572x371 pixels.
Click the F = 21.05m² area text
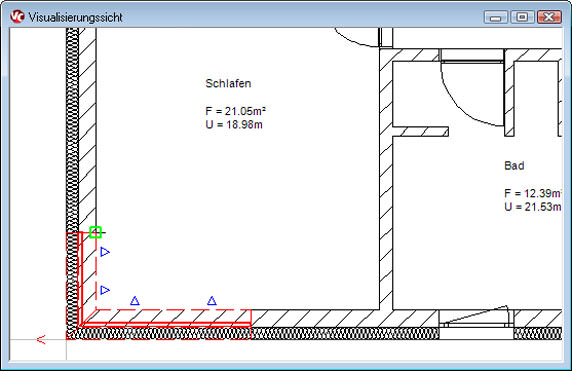point(235,111)
